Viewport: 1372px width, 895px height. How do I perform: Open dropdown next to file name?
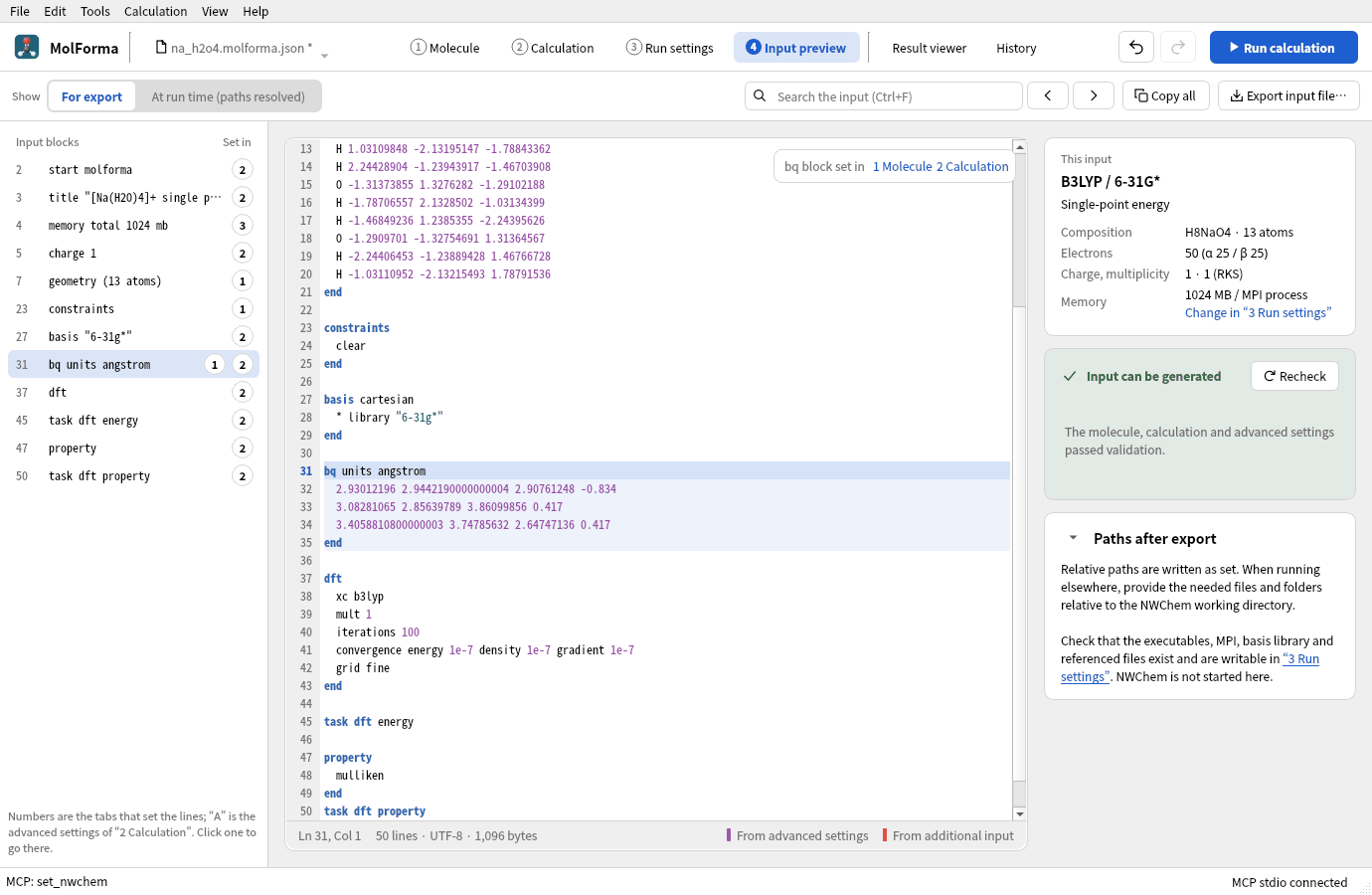click(x=324, y=55)
